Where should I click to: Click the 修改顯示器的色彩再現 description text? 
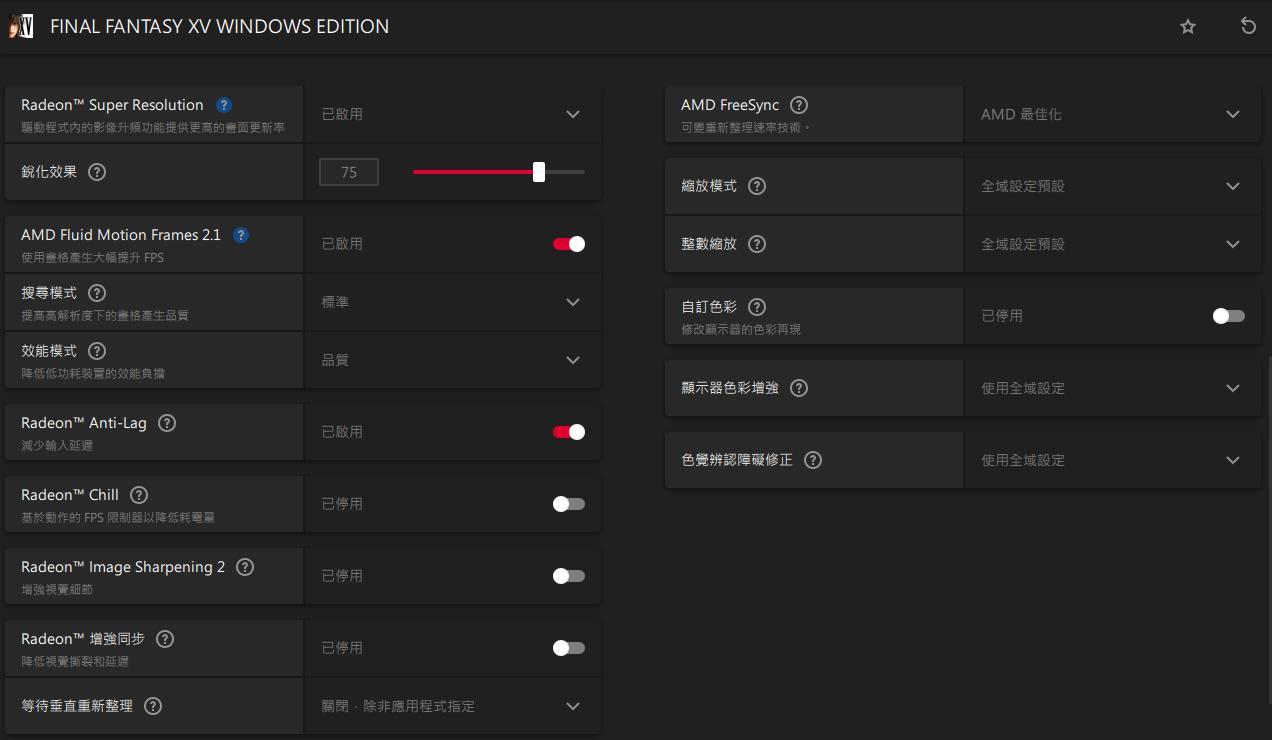click(741, 330)
